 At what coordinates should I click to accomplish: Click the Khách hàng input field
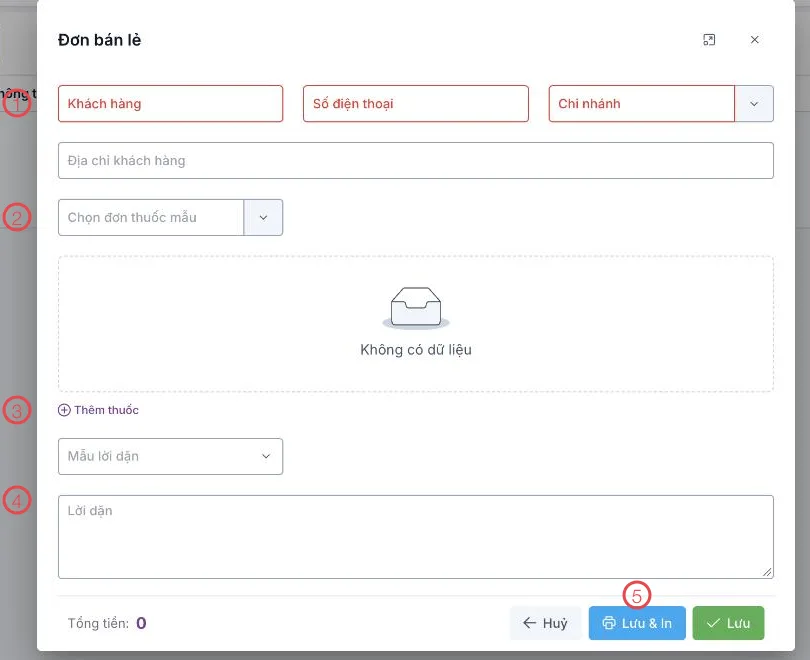click(x=170, y=104)
